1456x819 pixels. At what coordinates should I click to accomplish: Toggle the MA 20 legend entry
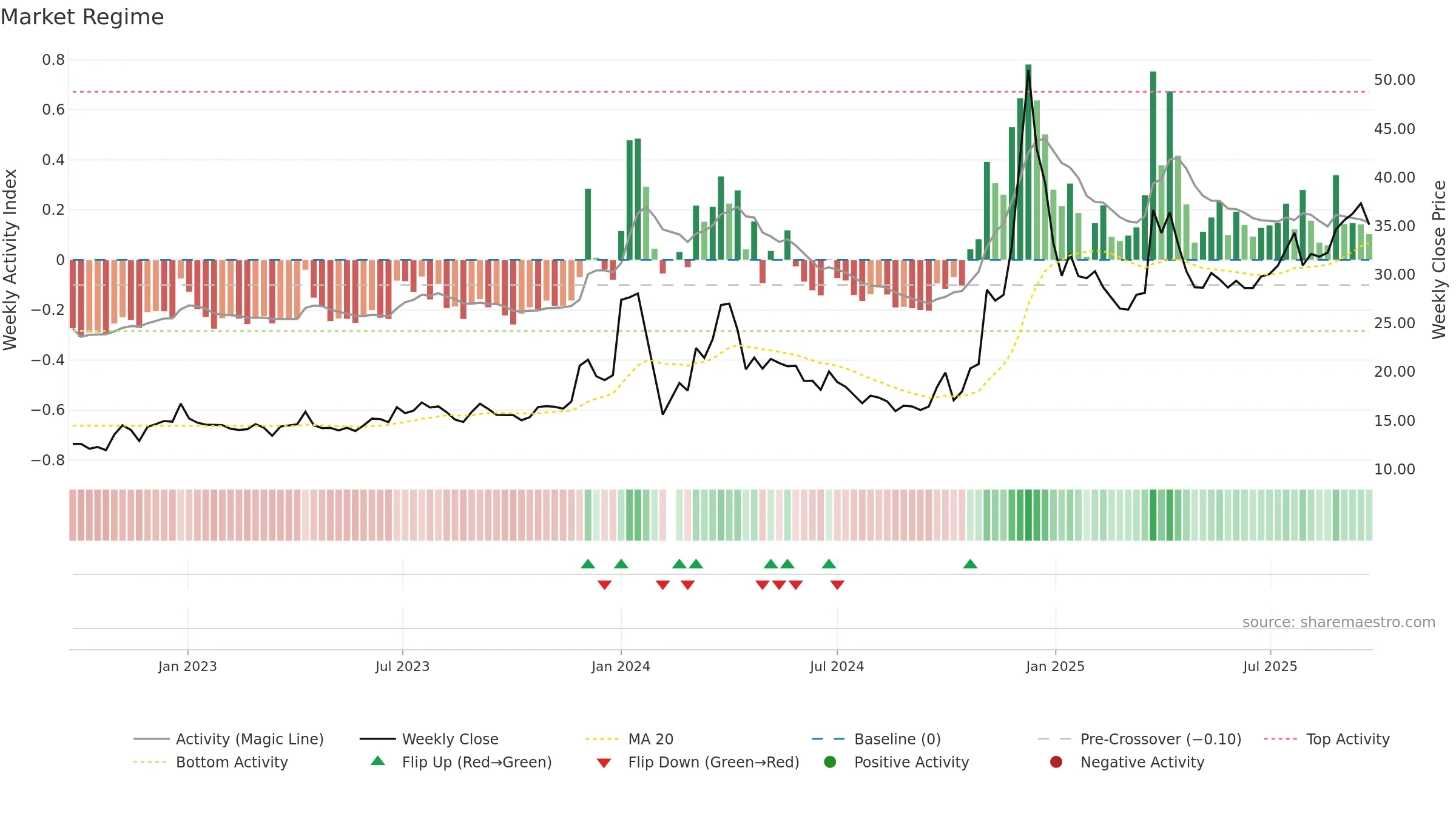coord(629,739)
